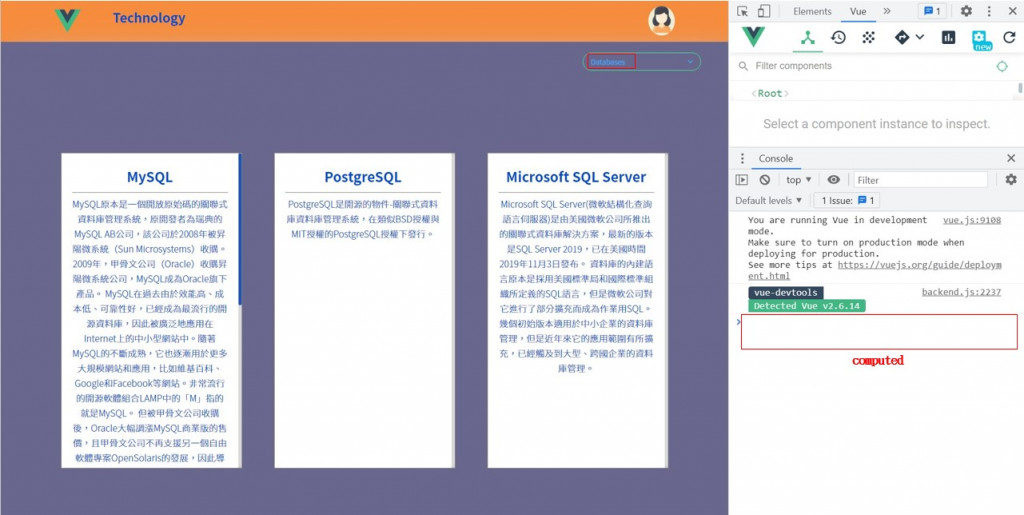Click the MySQL card title

(150, 177)
